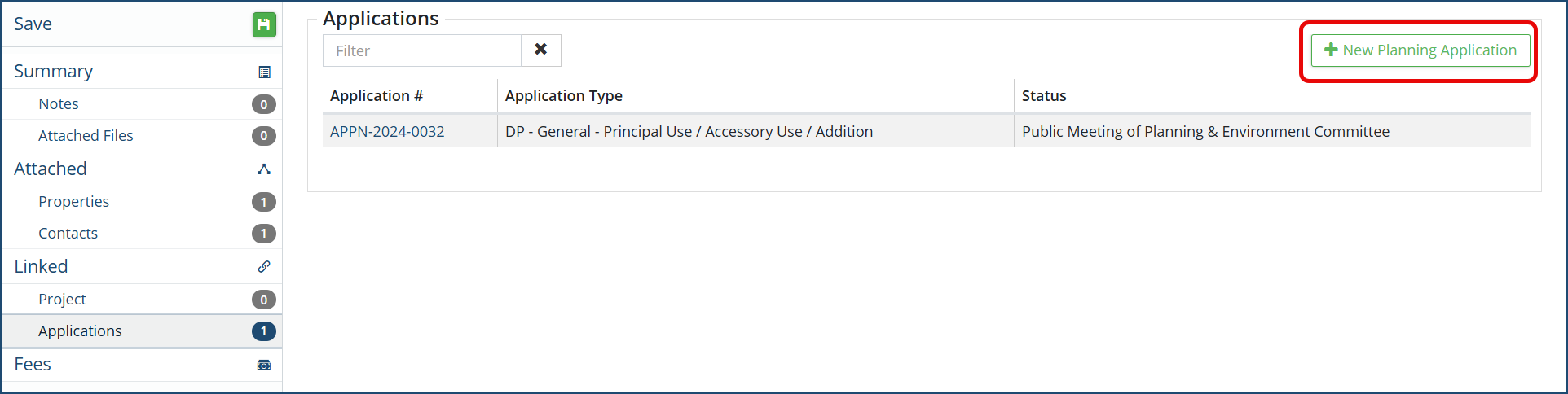Click the Summary list icon
The height and width of the screenshot is (394, 1568).
pos(264,72)
